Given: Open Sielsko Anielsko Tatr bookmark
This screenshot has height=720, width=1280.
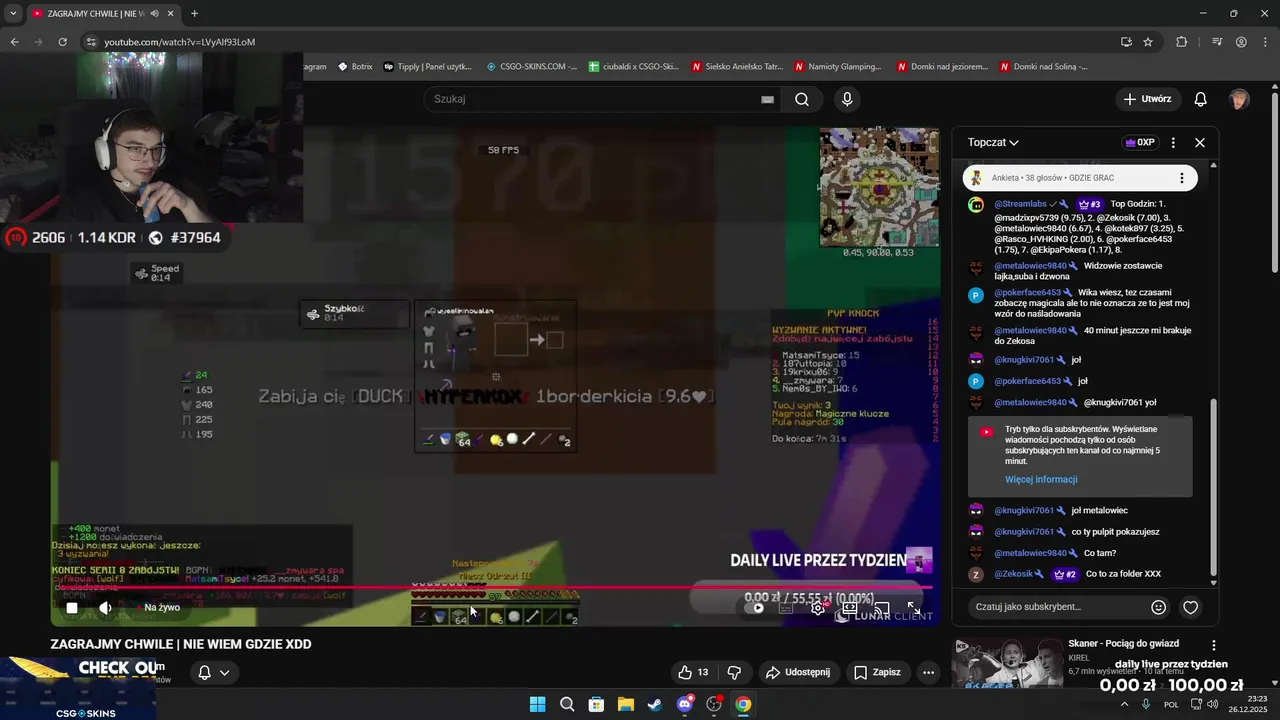Looking at the screenshot, I should point(737,67).
